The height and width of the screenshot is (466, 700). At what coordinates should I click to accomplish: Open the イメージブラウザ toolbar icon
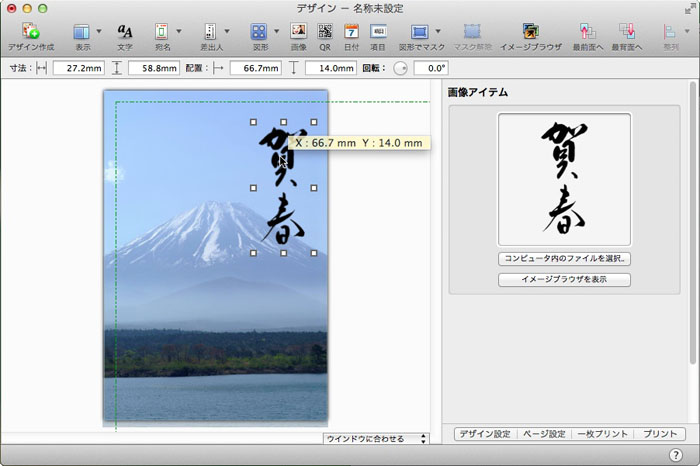click(531, 33)
